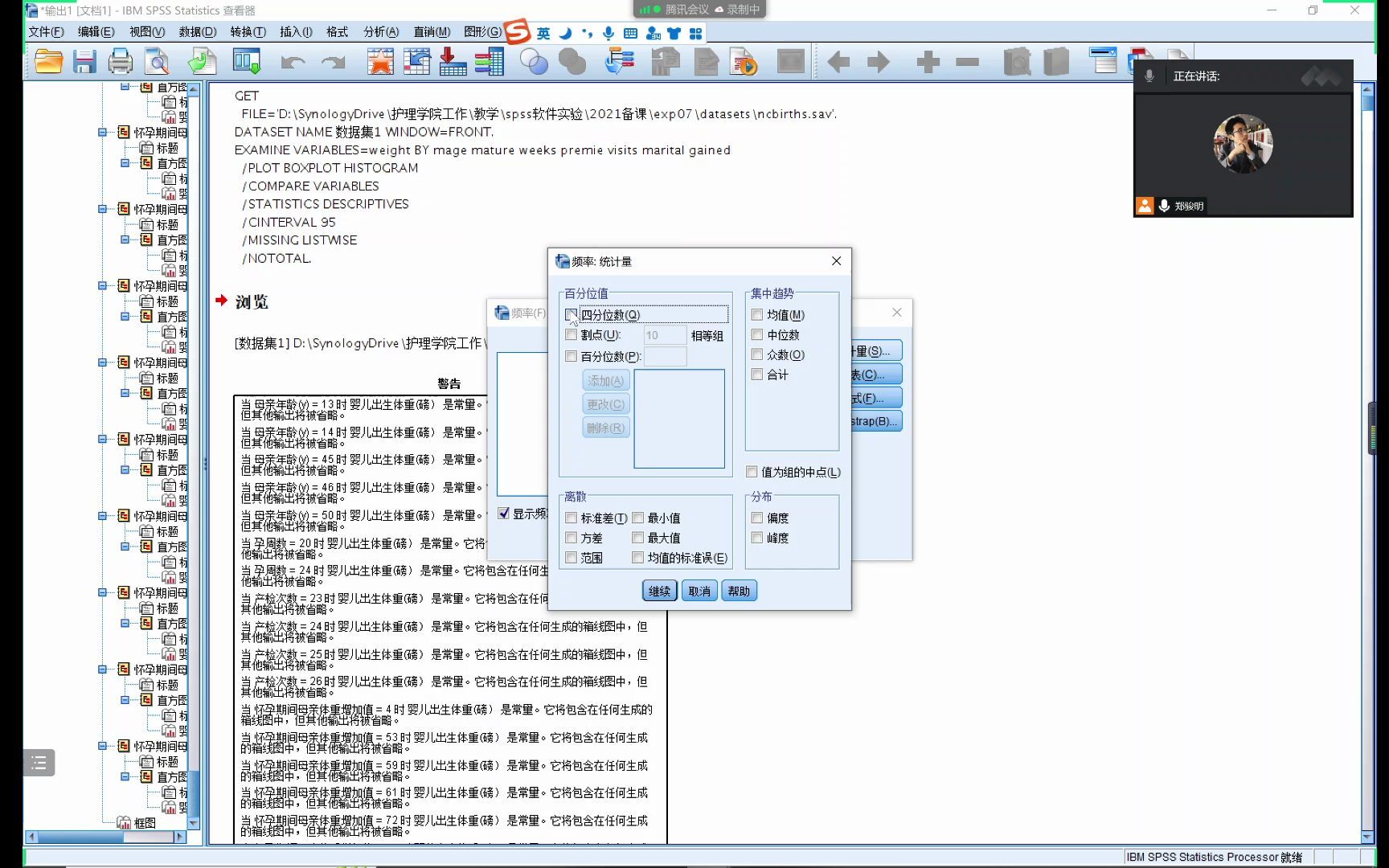
Task: Click the export output icon
Action: click(202, 62)
